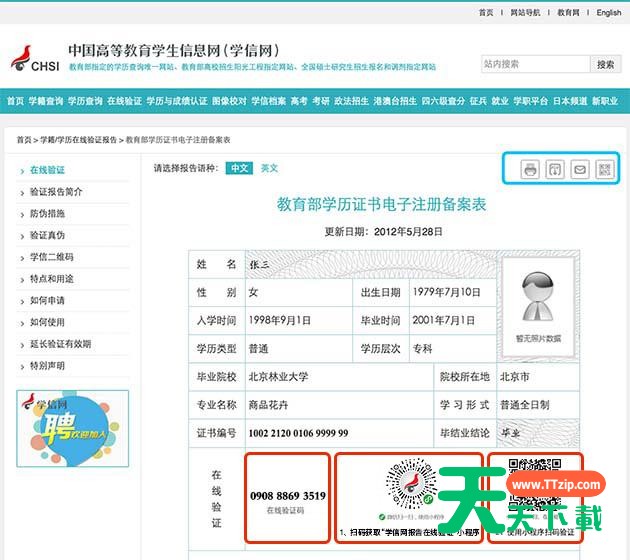Open 首页 in the top utility links
Viewport: 630px width, 560px height.
tap(486, 12)
